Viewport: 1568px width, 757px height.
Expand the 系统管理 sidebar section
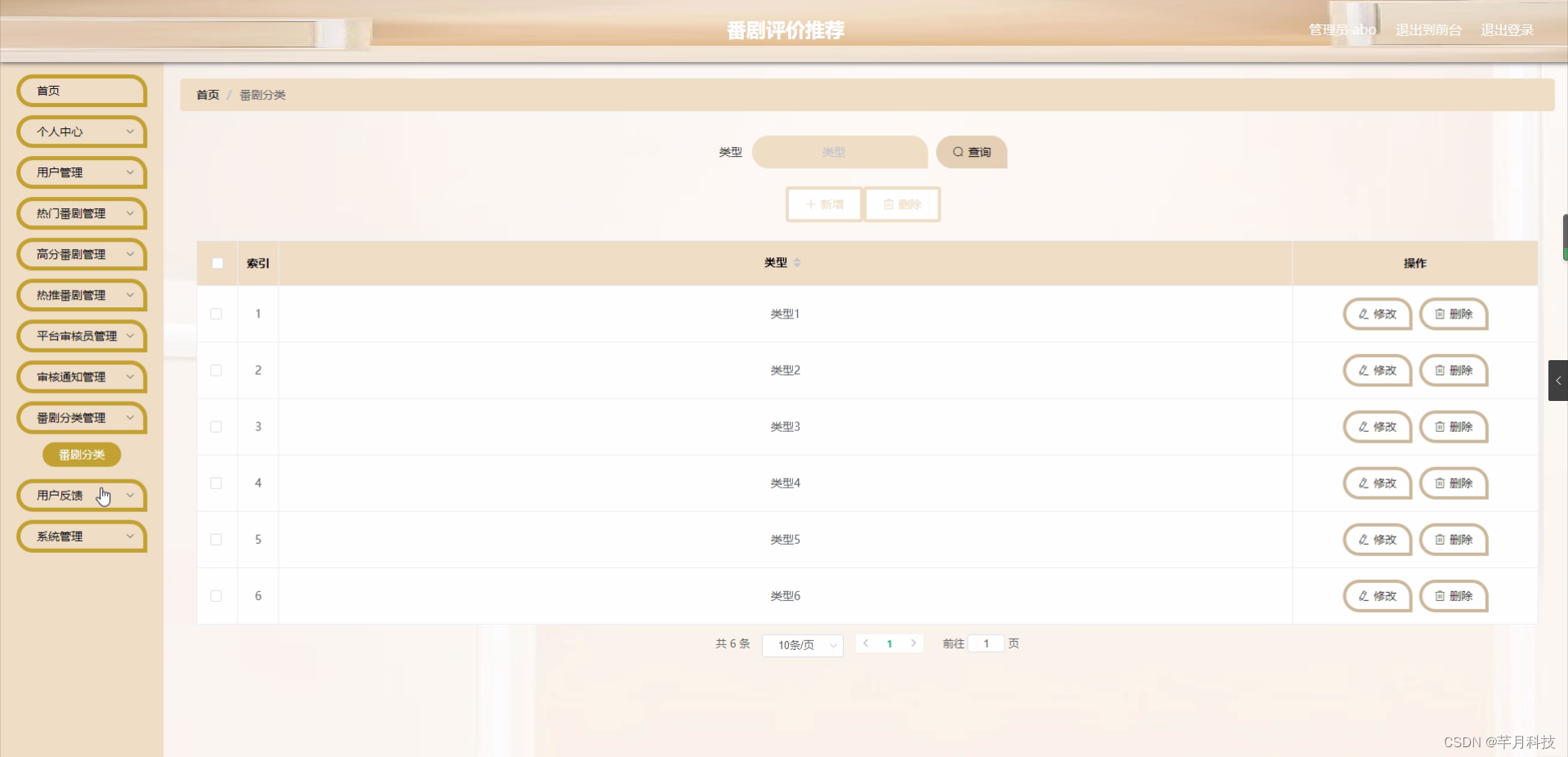(81, 537)
